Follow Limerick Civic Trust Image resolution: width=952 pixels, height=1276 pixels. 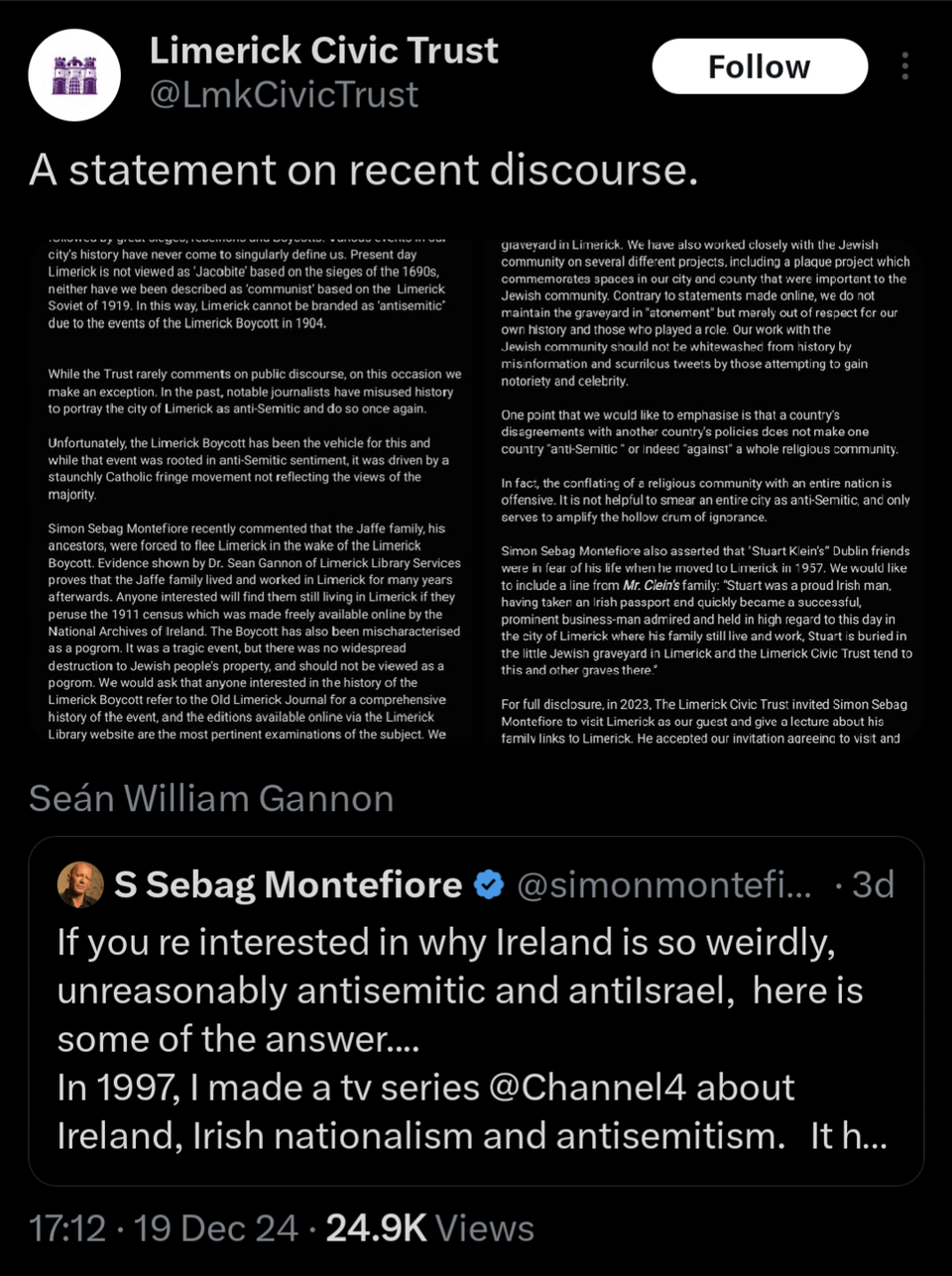click(760, 66)
